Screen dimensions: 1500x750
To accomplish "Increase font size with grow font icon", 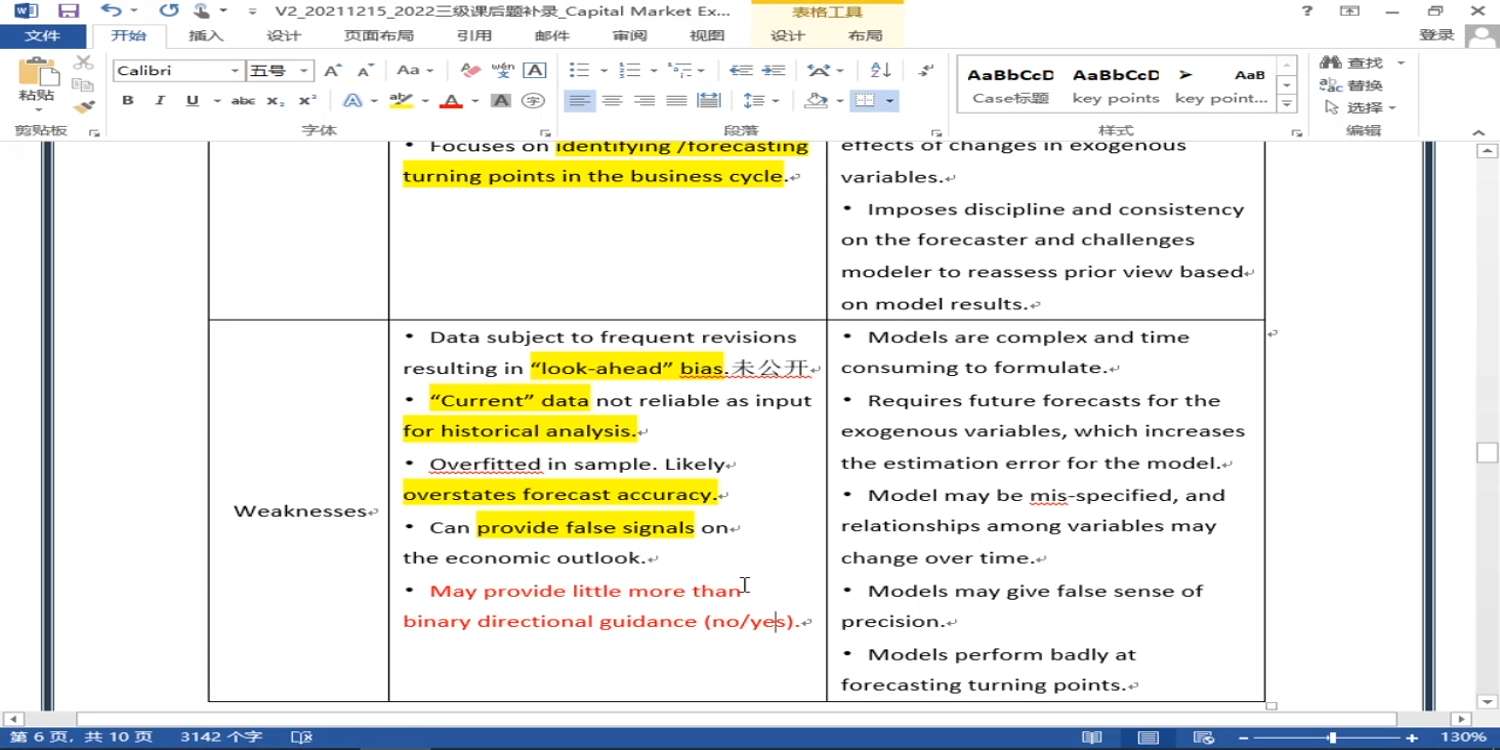I will pyautogui.click(x=333, y=70).
